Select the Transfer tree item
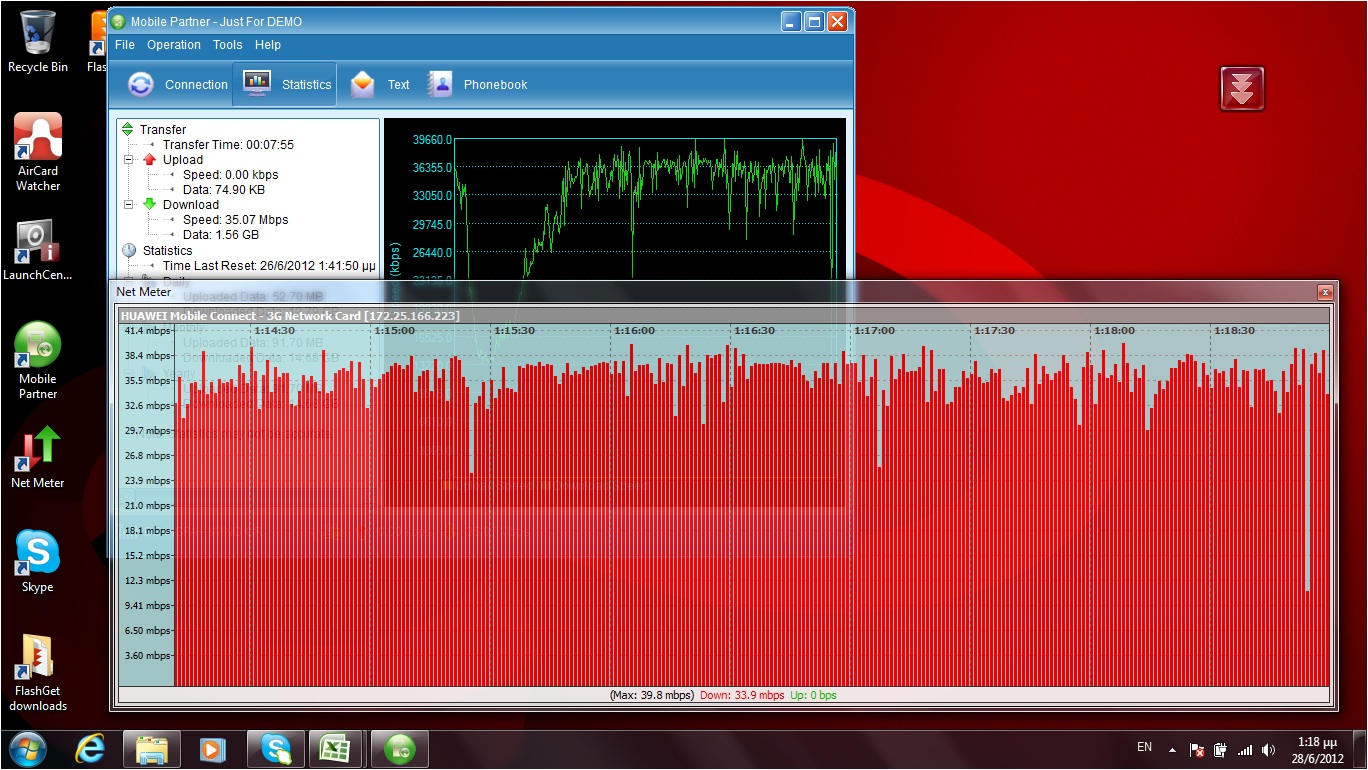This screenshot has width=1368, height=770. click(x=162, y=130)
